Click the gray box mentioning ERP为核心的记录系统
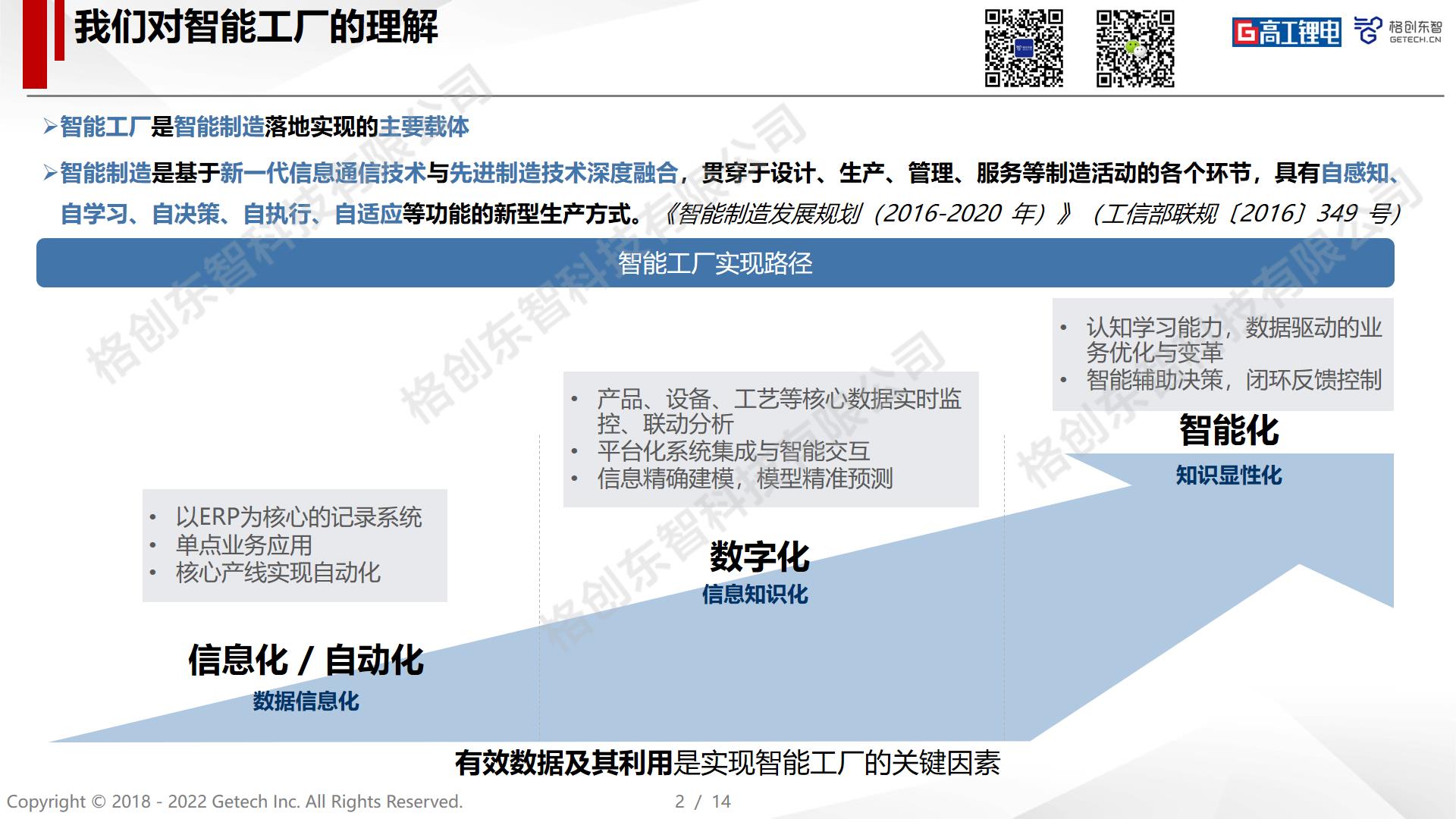The image size is (1456, 819). point(294,545)
